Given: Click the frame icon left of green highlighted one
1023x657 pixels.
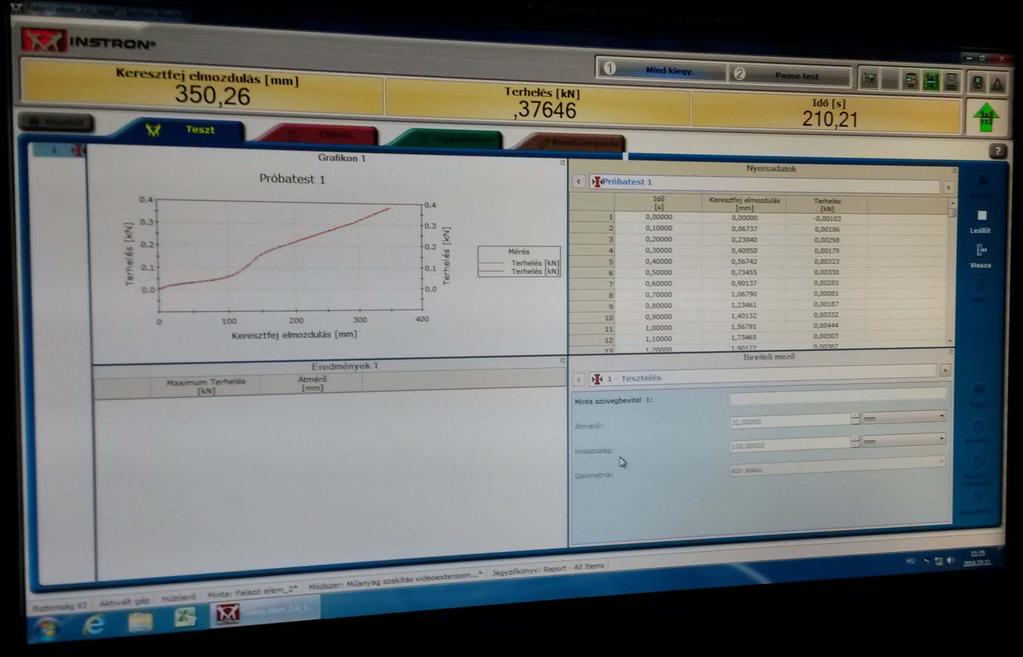Looking at the screenshot, I should tap(911, 80).
